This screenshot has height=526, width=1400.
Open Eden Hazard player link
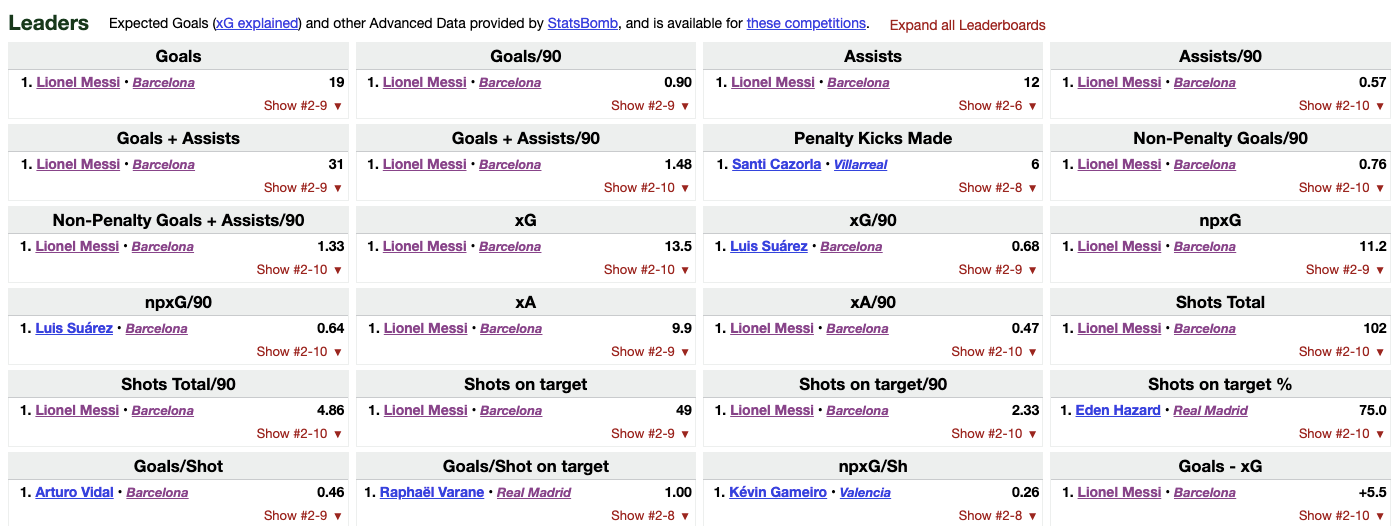pyautogui.click(x=1118, y=410)
